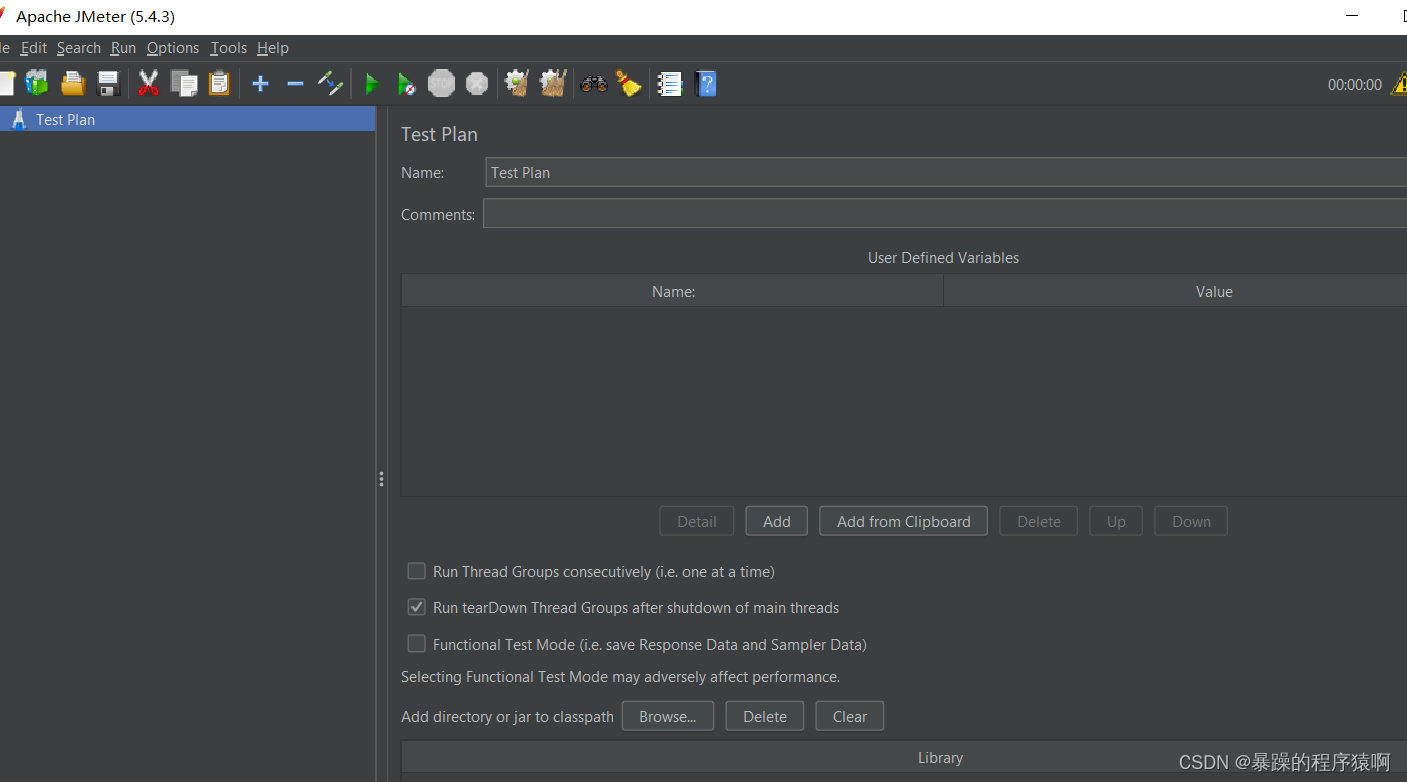1407x782 pixels.
Task: Open the Help menu
Action: point(273,48)
